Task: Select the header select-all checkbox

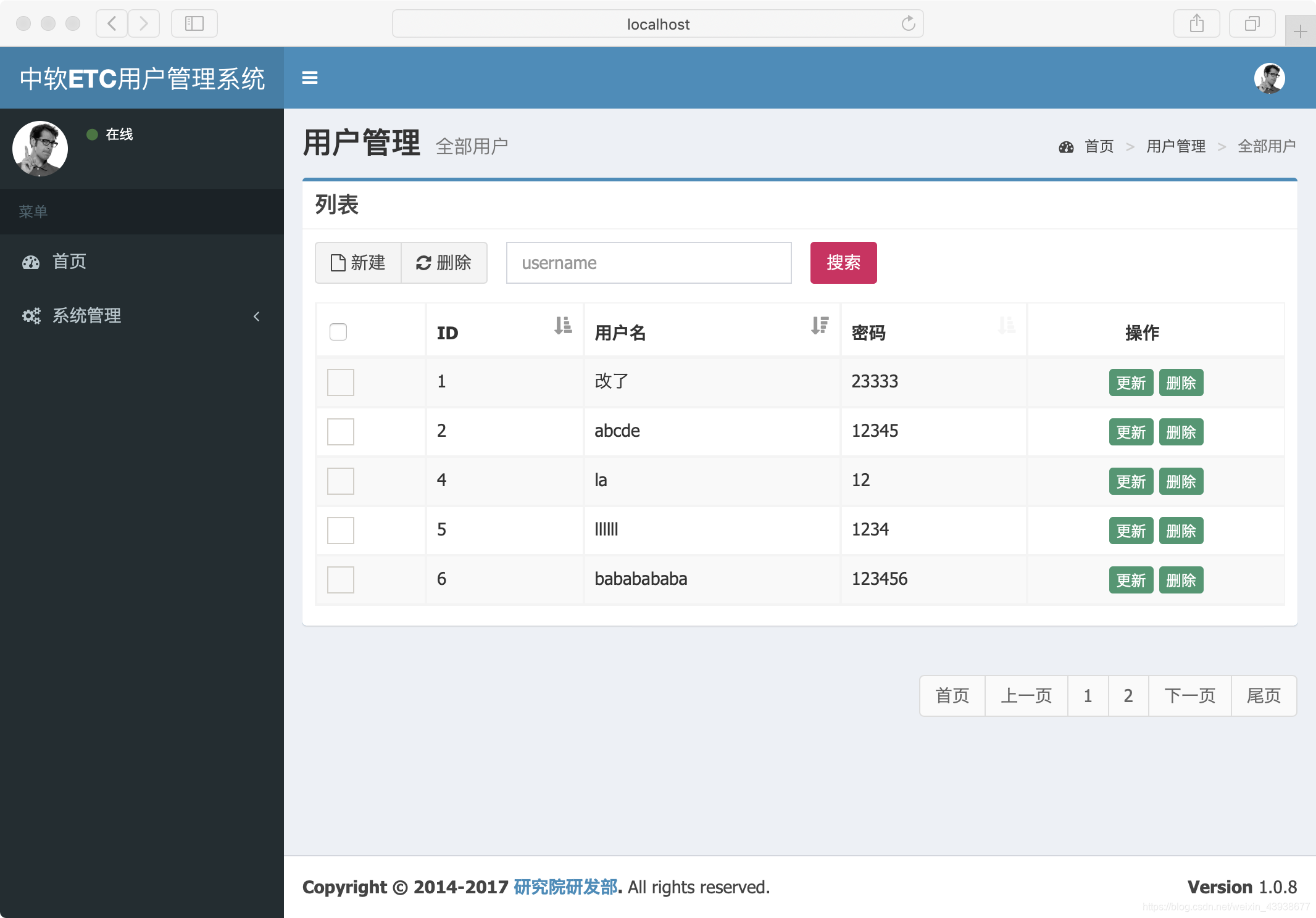Action: pos(339,332)
